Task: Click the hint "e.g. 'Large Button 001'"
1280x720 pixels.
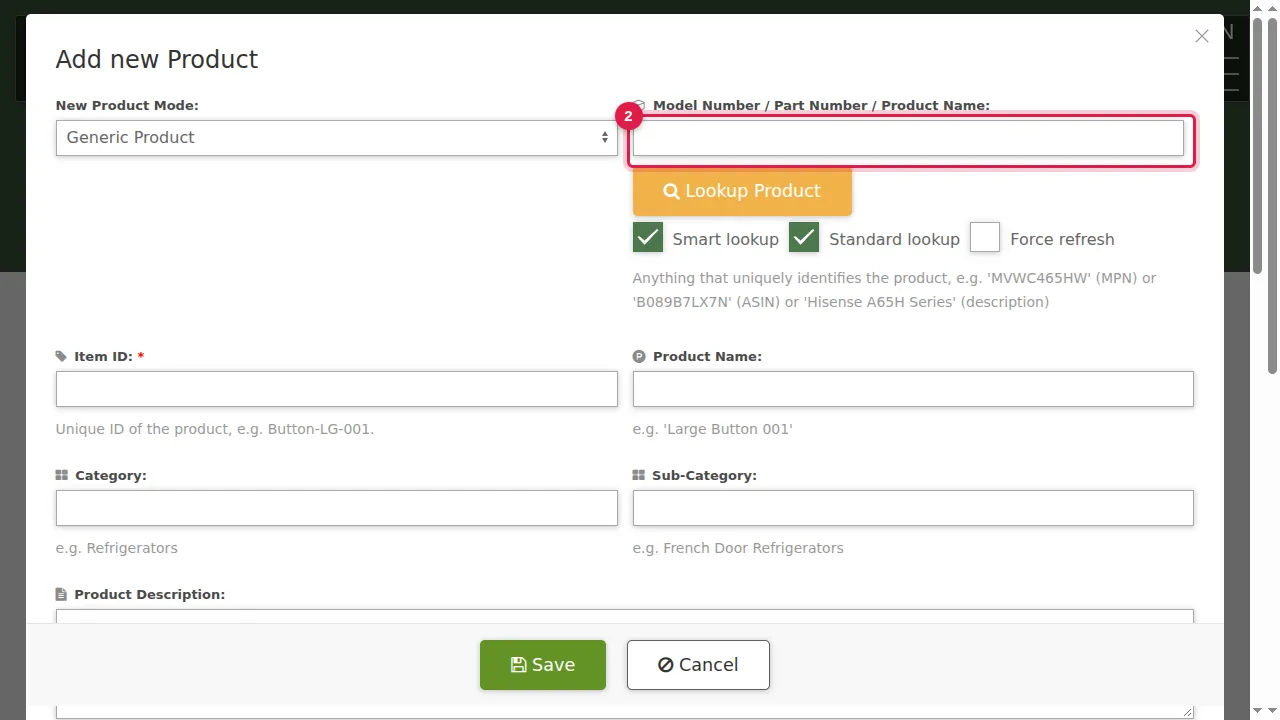Action: coord(713,429)
